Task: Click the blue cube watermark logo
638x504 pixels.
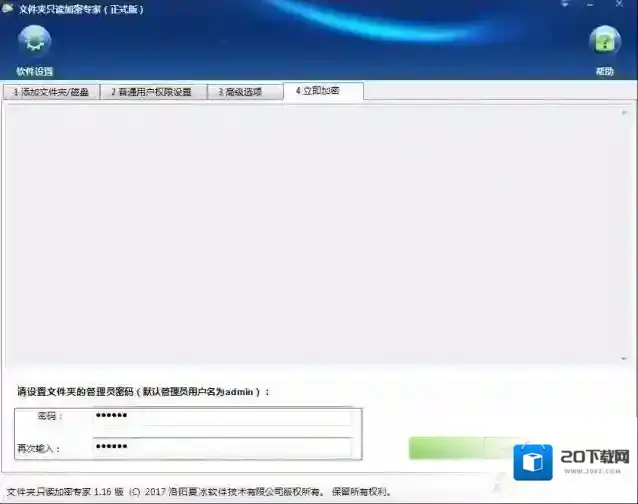Action: [x=533, y=463]
